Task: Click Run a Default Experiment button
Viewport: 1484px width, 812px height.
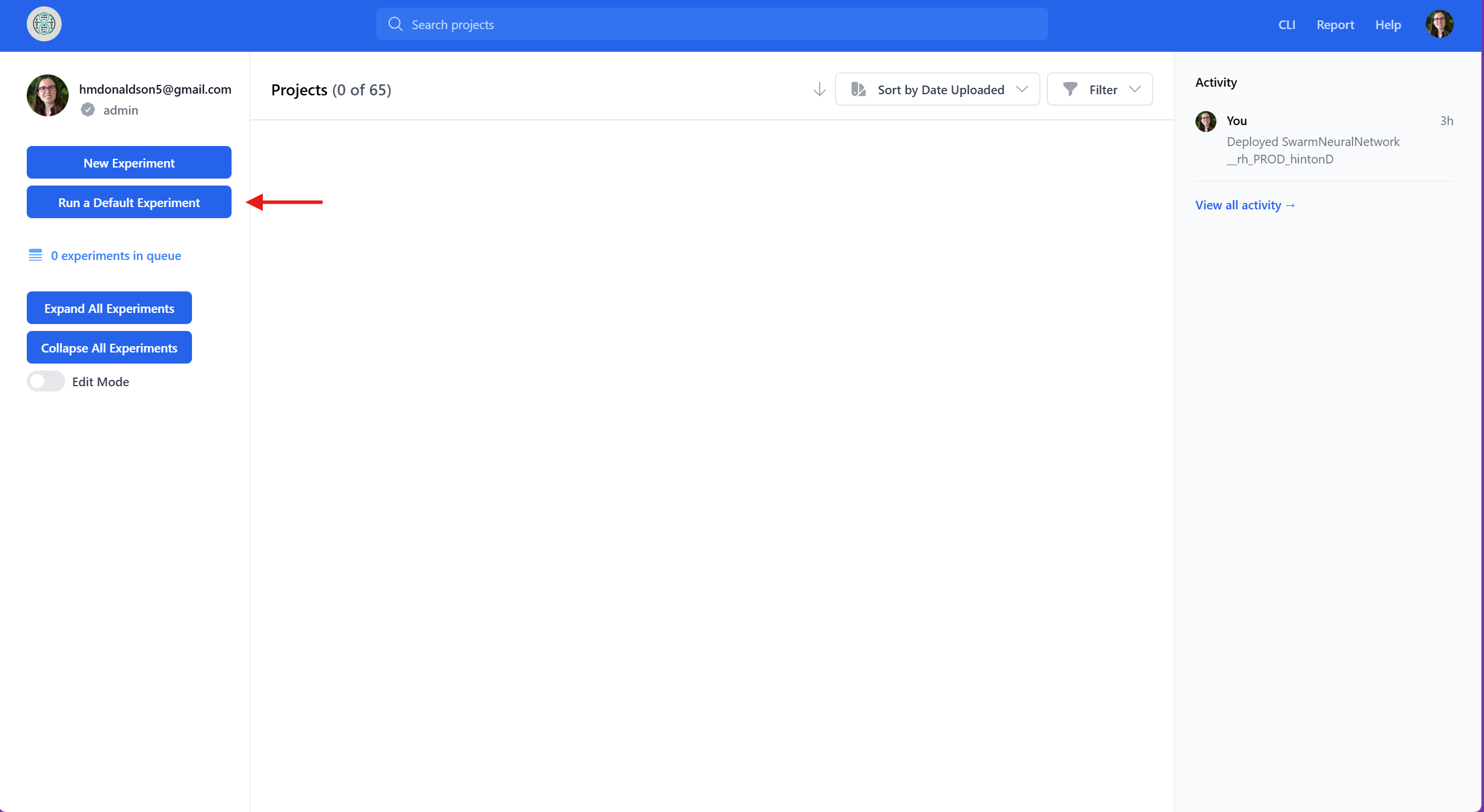Action: click(x=129, y=202)
